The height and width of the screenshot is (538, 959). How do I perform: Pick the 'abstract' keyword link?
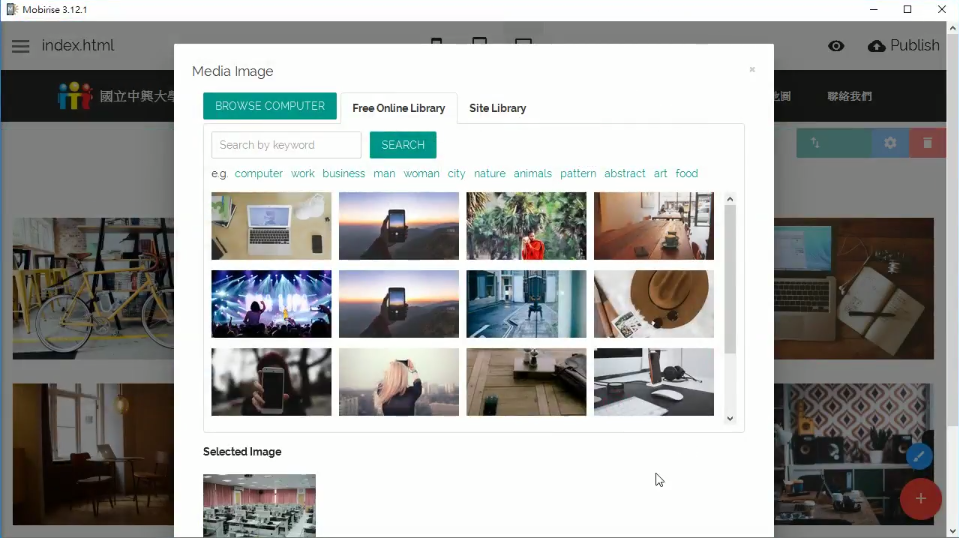624,174
